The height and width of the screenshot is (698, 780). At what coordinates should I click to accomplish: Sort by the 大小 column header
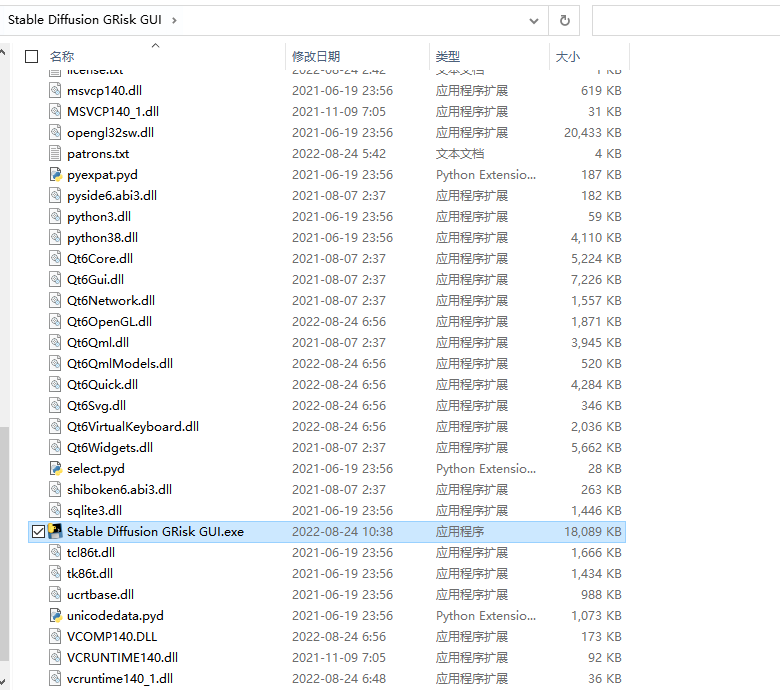[568, 57]
